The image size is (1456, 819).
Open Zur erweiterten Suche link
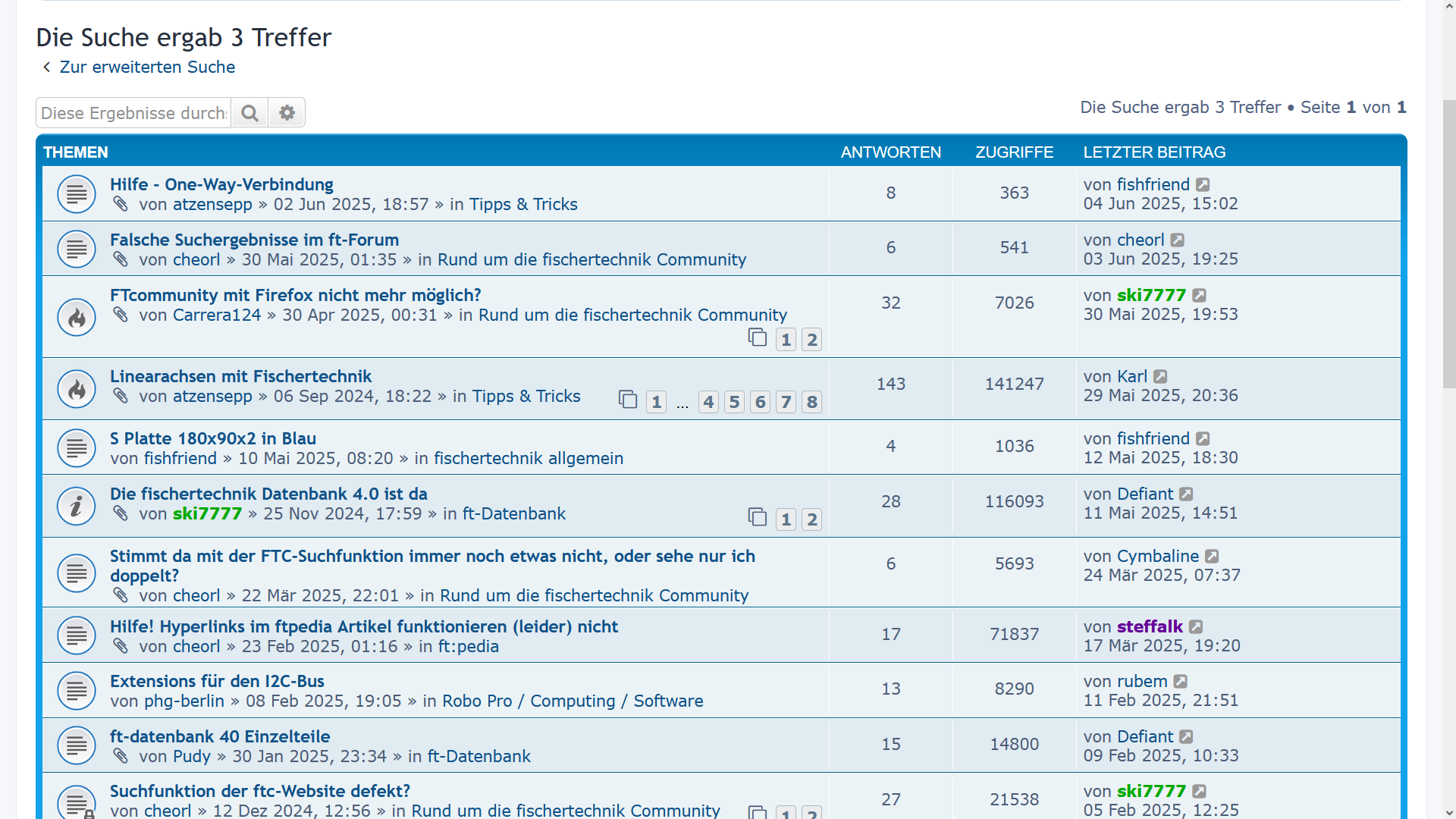147,67
